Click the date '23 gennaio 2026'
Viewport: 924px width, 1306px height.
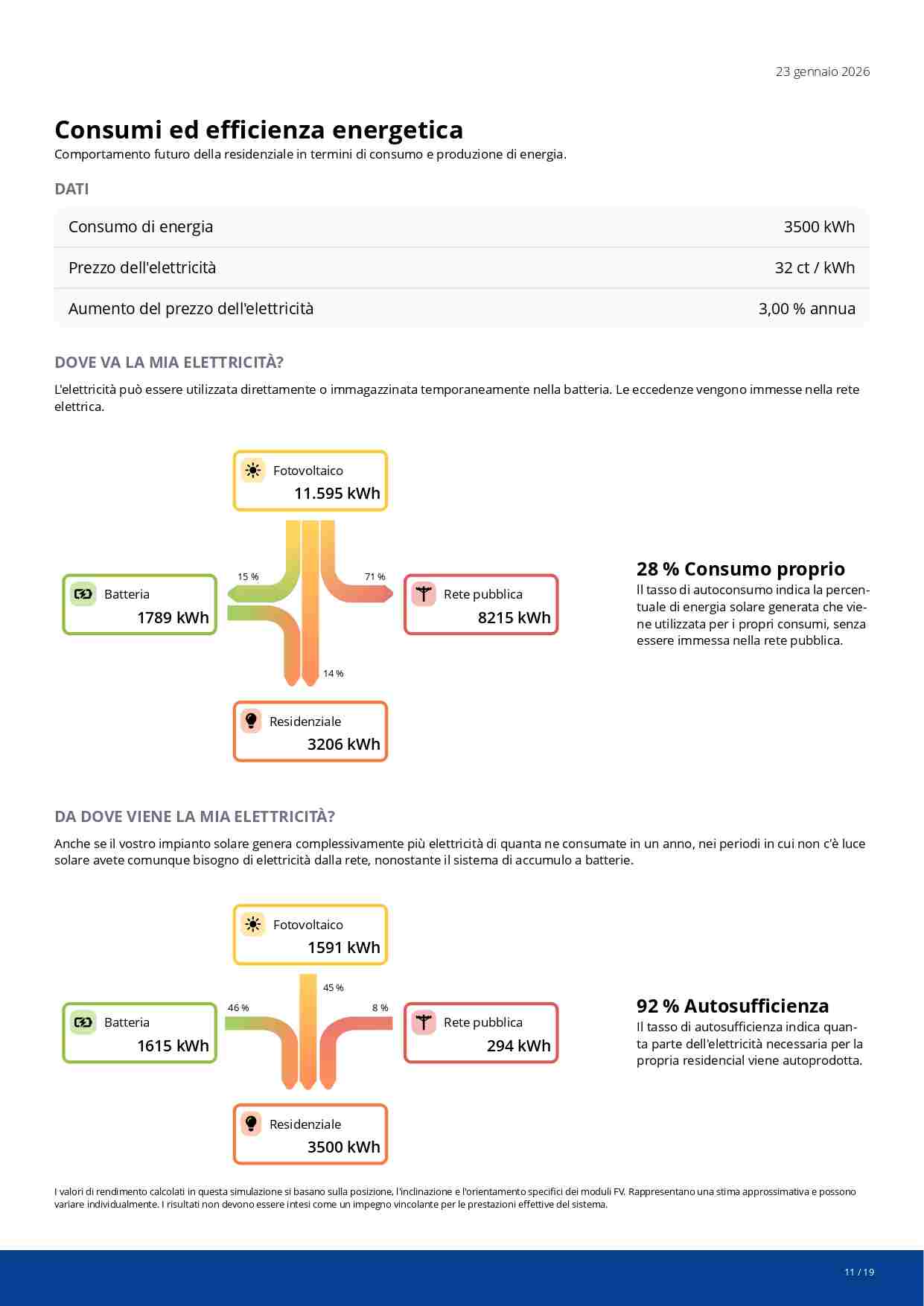823,72
